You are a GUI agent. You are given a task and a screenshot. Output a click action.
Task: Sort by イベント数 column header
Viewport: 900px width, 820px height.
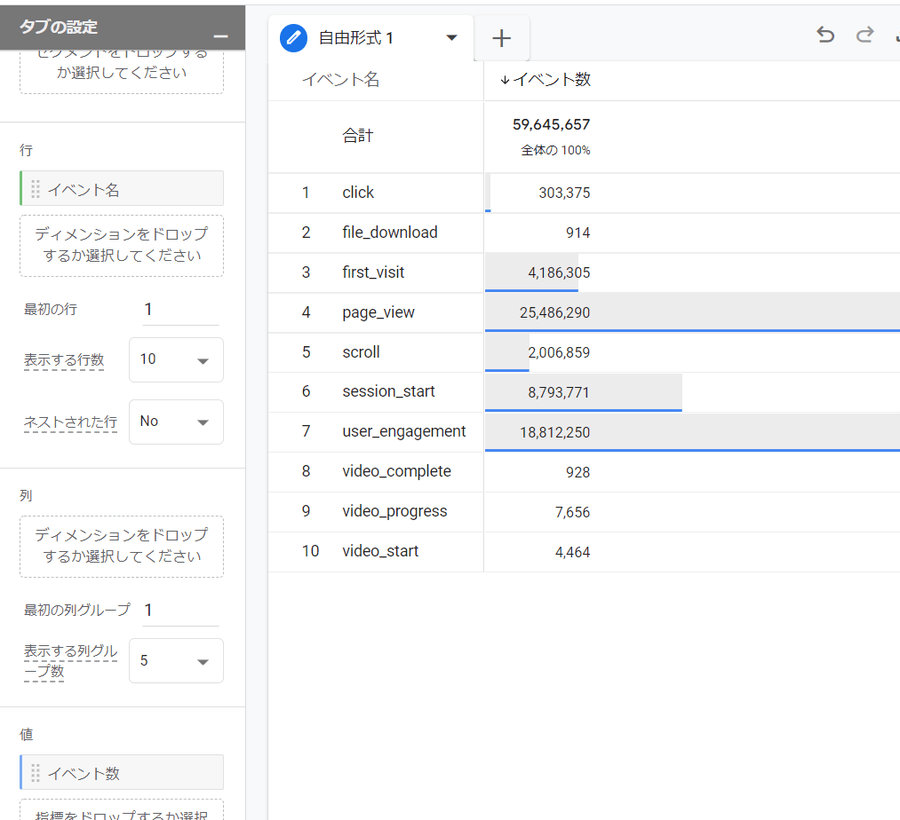(545, 79)
